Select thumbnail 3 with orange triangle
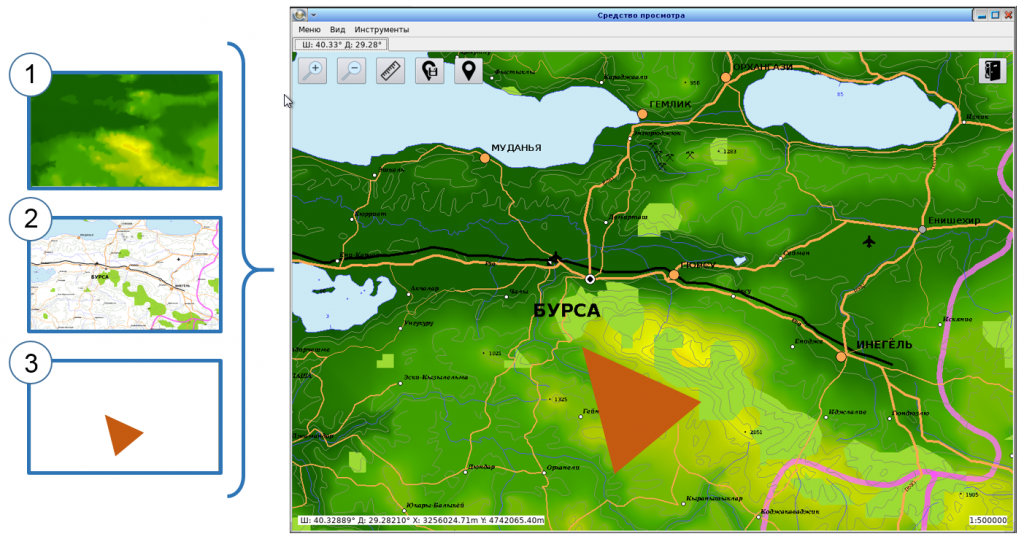The width and height of the screenshot is (1024, 539). (125, 417)
